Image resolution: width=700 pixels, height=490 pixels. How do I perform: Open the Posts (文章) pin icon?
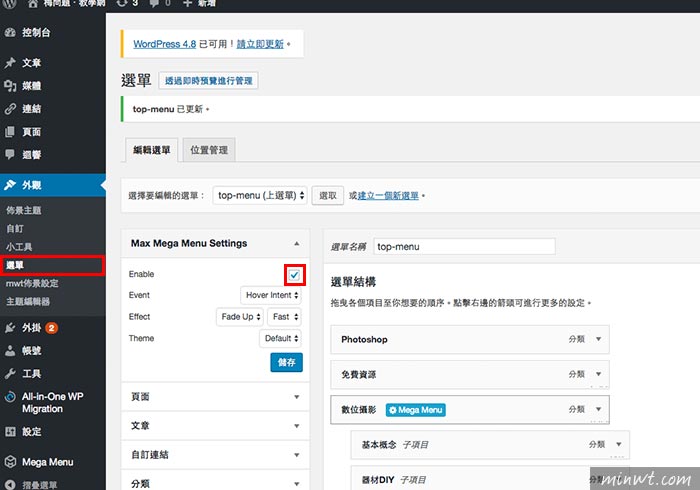click(10, 63)
